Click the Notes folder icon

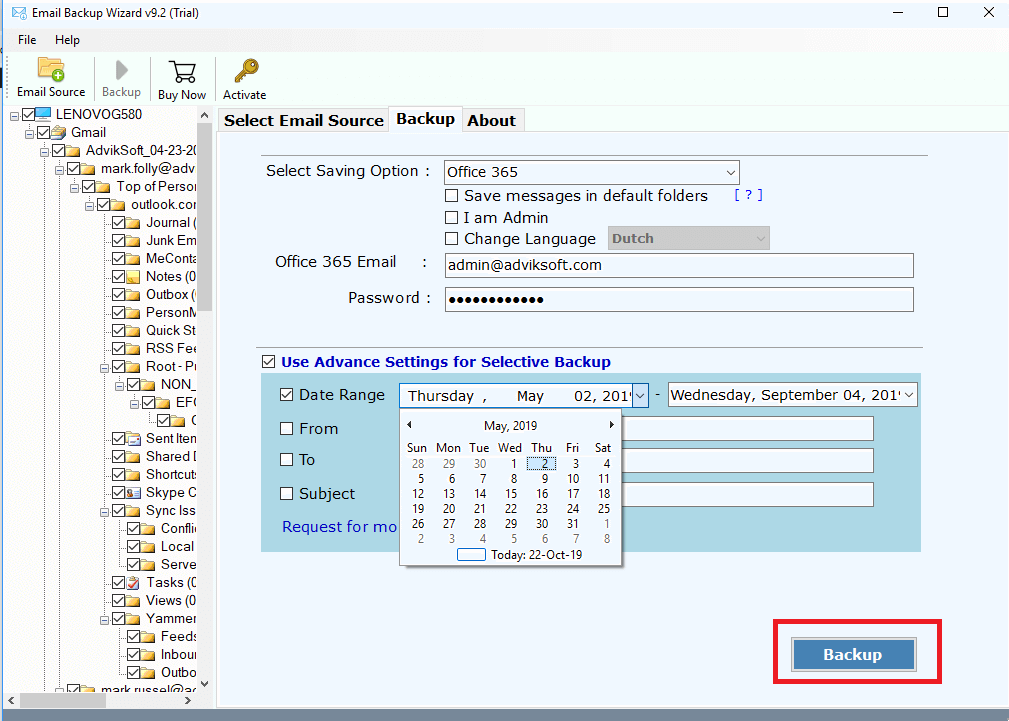133,277
